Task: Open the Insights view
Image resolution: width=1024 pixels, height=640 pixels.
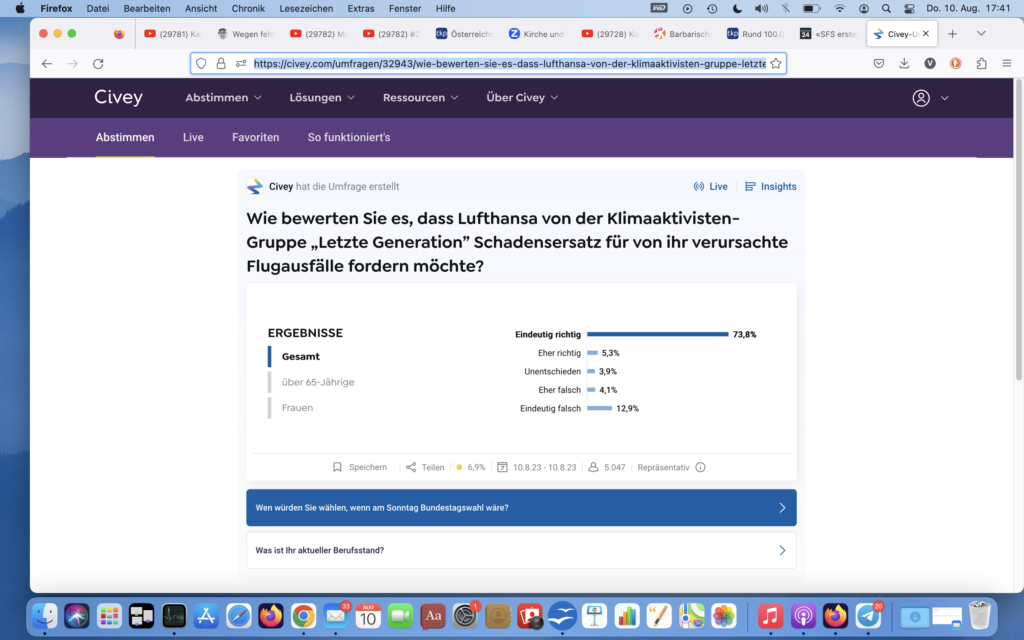Action: click(x=770, y=187)
